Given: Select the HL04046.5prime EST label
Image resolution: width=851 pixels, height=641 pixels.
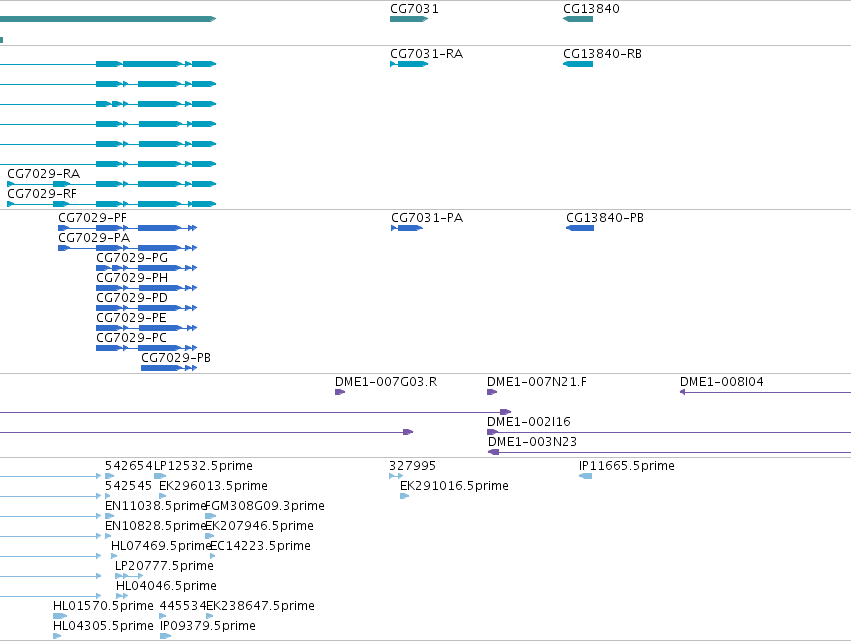Looking at the screenshot, I should [166, 586].
